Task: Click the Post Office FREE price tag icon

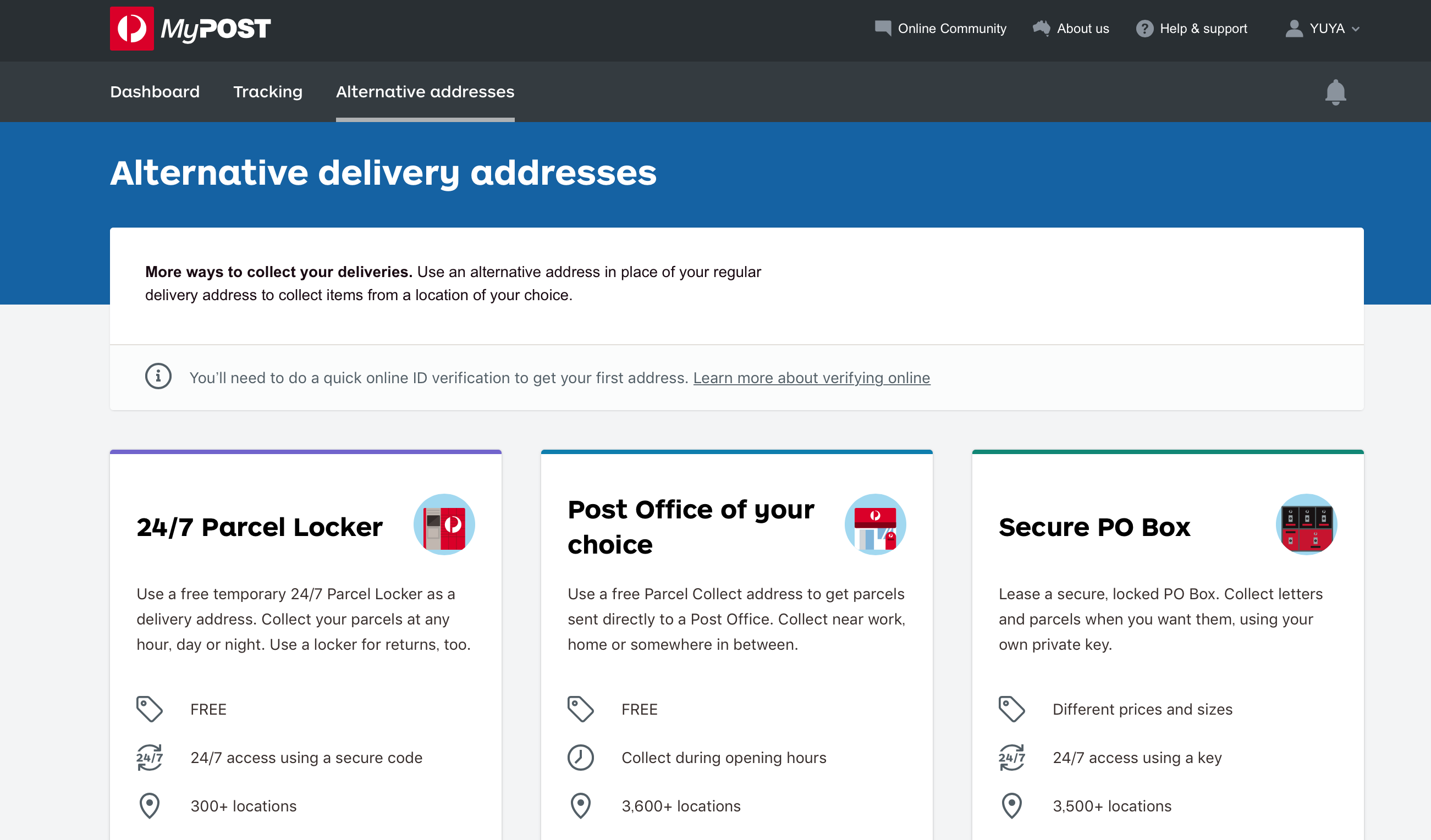Action: coord(580,709)
